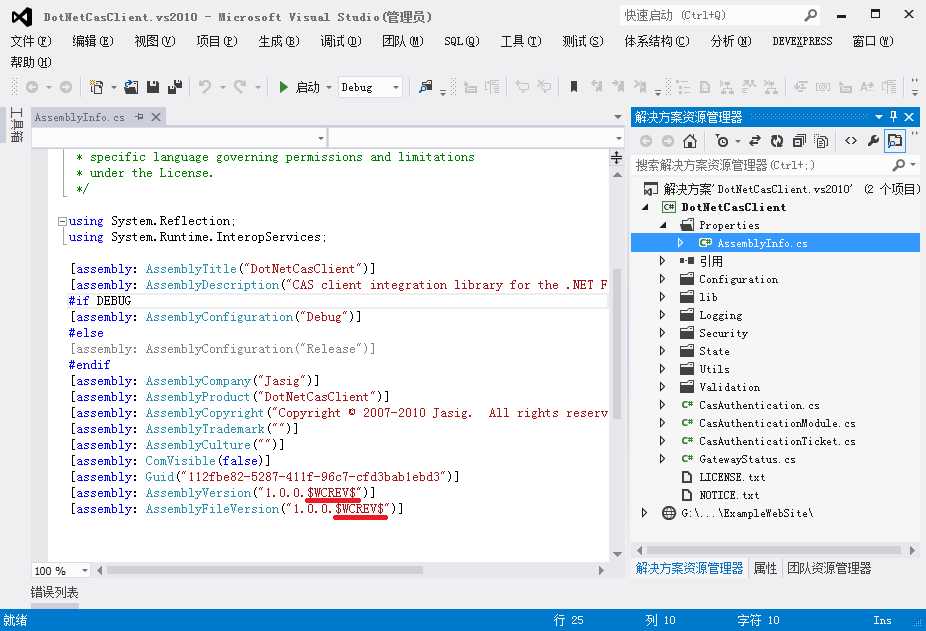The width and height of the screenshot is (926, 631).
Task: Open Solution Explorer window options dropdown
Action: (879, 117)
